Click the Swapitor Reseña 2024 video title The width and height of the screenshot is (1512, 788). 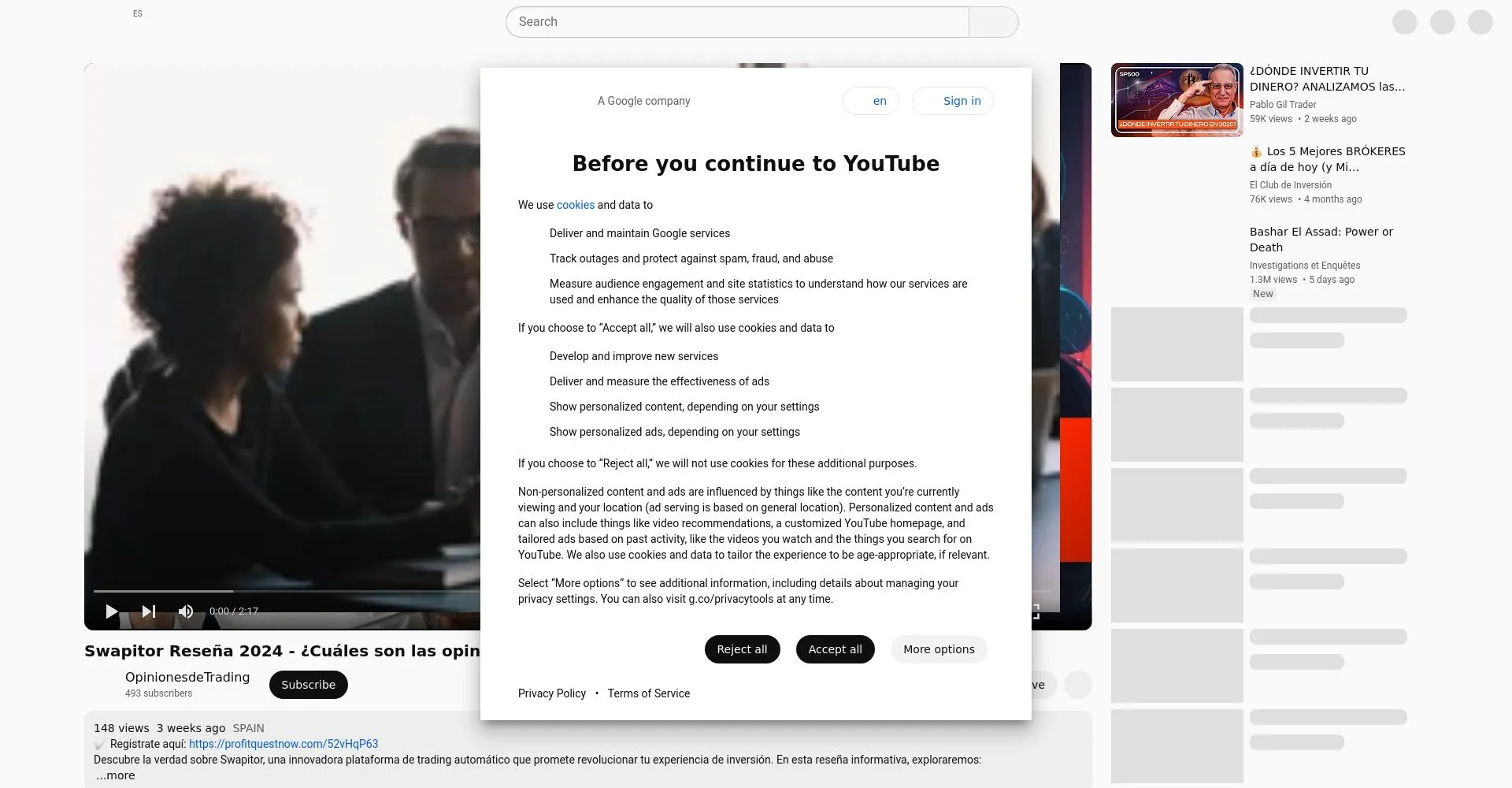pos(282,651)
